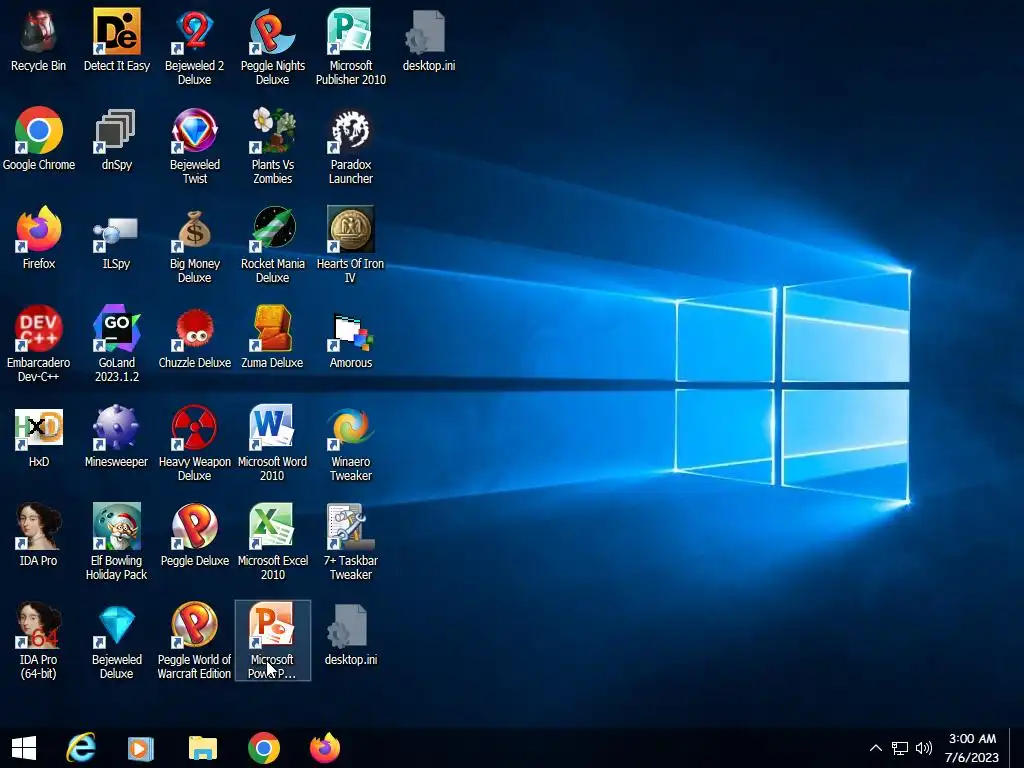Click the Peggle Deluxe shortcut
1024x768 pixels.
pyautogui.click(x=195, y=536)
